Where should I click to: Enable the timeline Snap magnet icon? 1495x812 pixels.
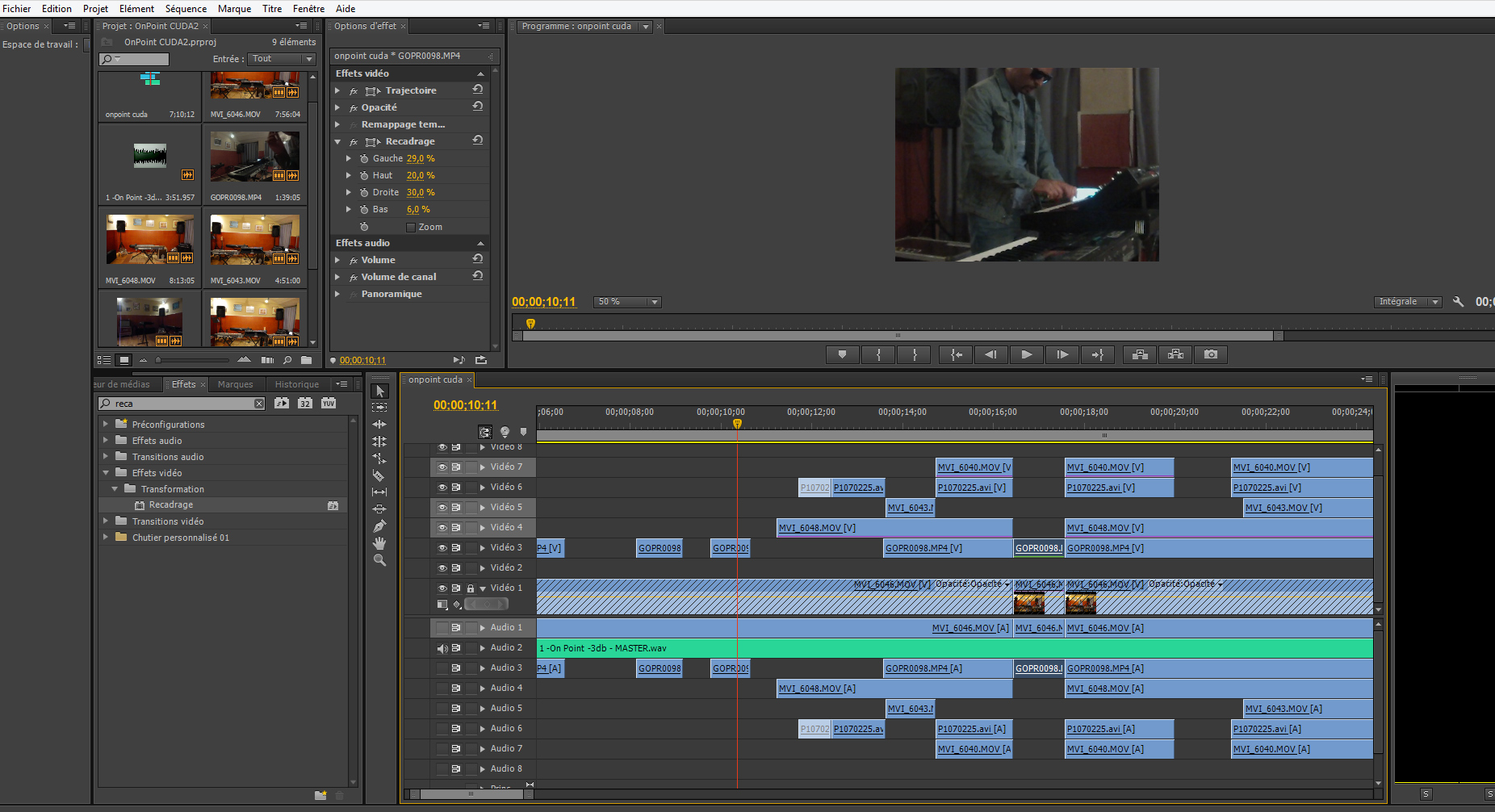click(484, 432)
